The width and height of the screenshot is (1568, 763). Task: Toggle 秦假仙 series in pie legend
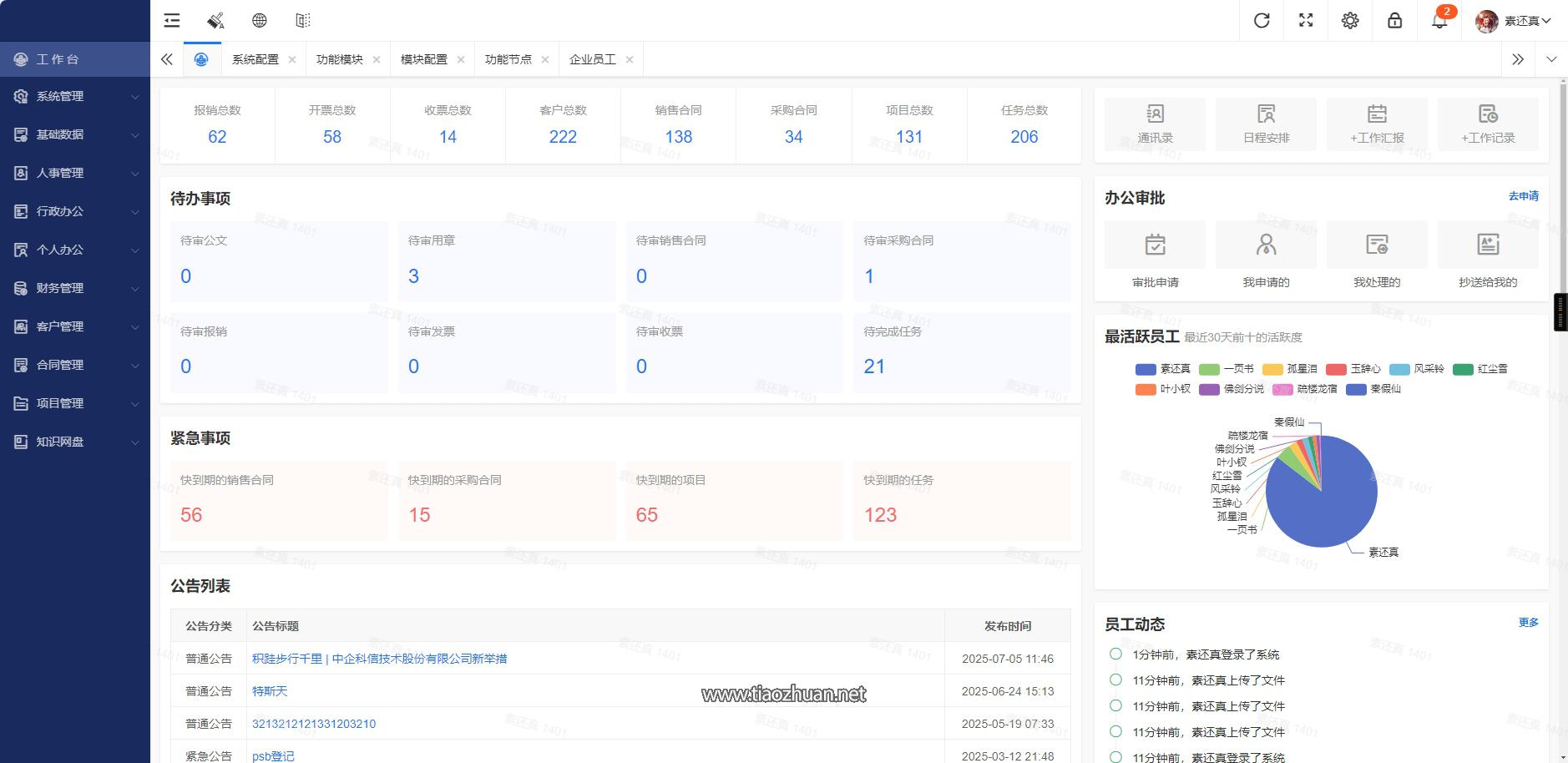(x=1373, y=389)
